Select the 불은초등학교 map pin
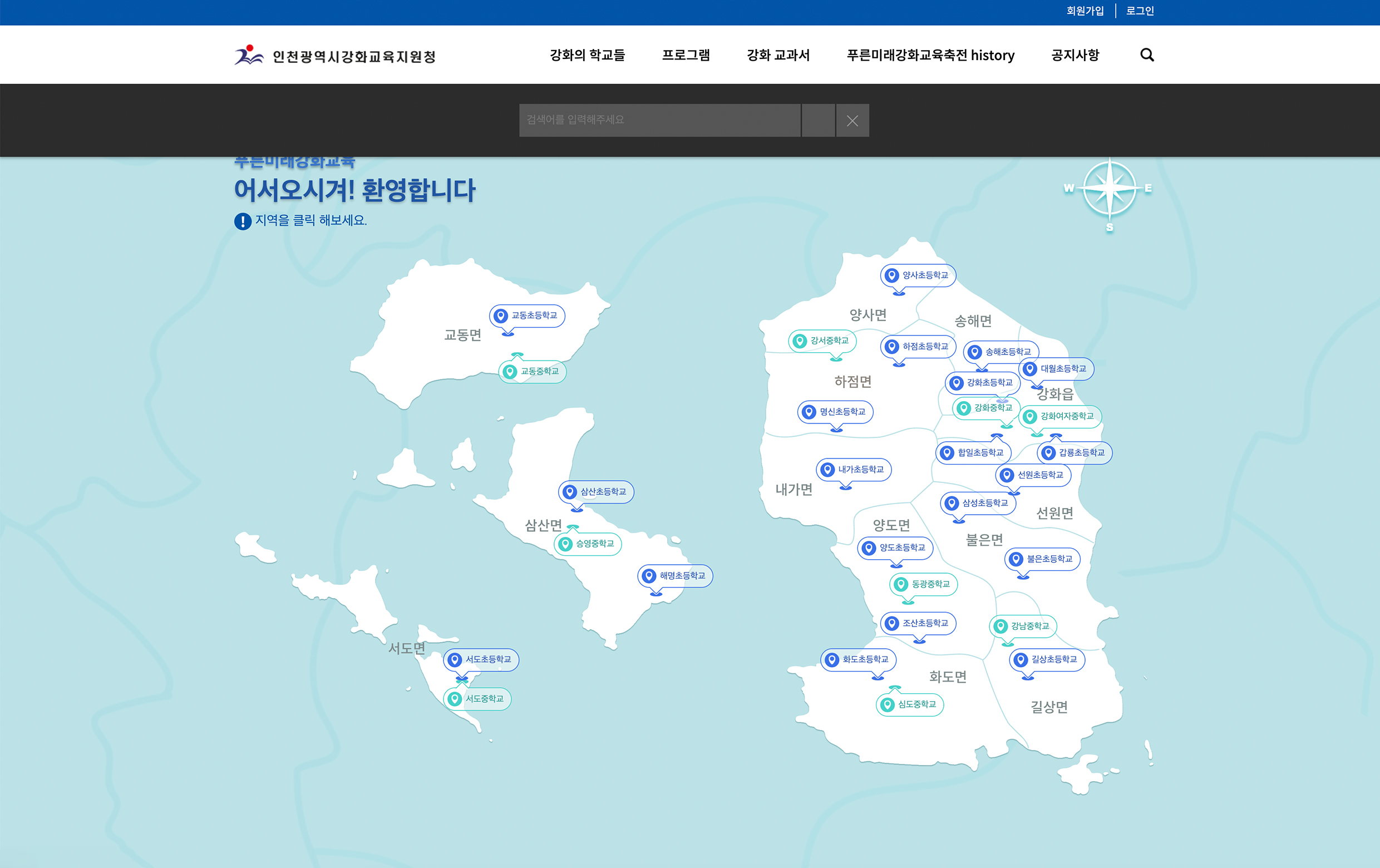 [1042, 559]
